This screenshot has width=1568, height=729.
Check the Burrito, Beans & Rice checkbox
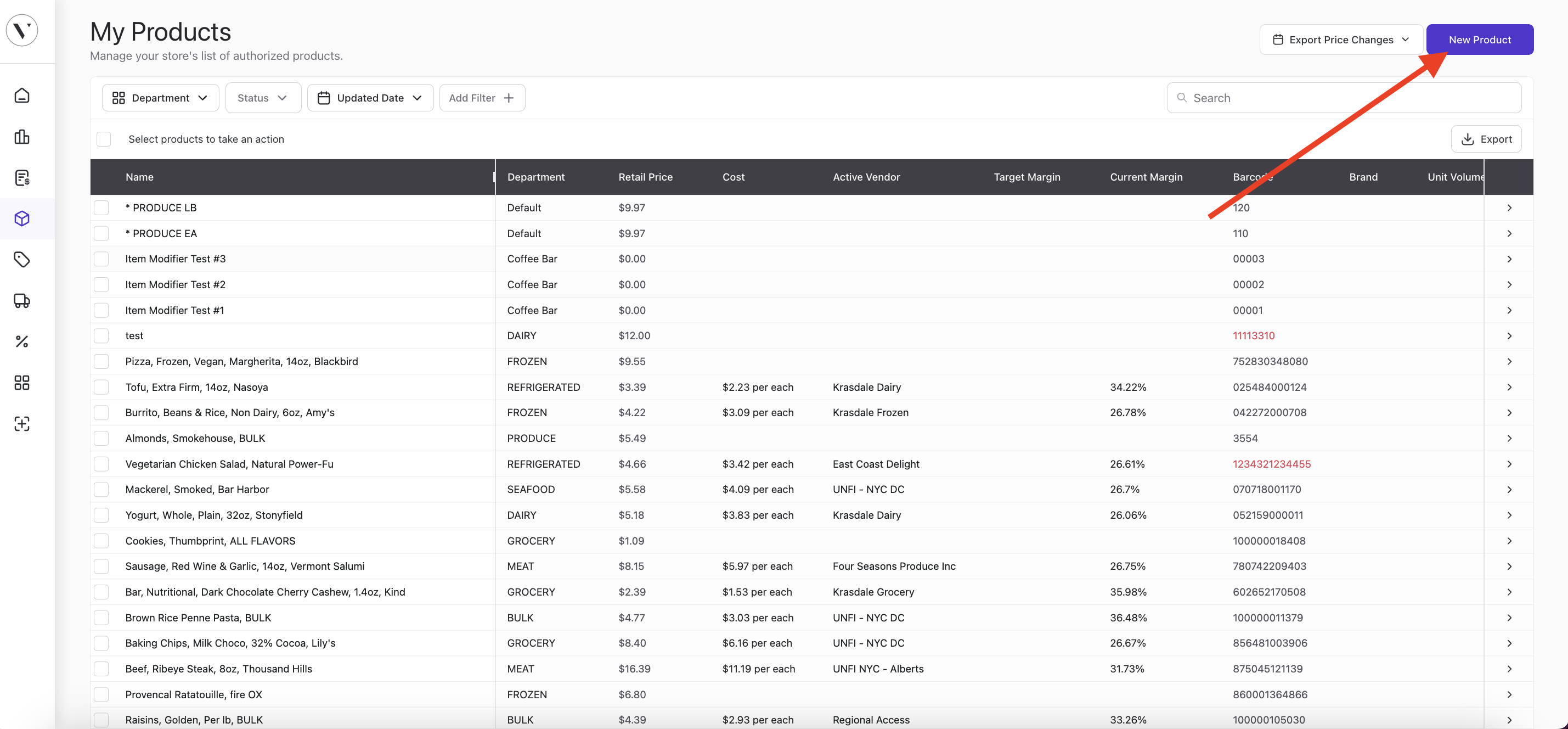[101, 412]
